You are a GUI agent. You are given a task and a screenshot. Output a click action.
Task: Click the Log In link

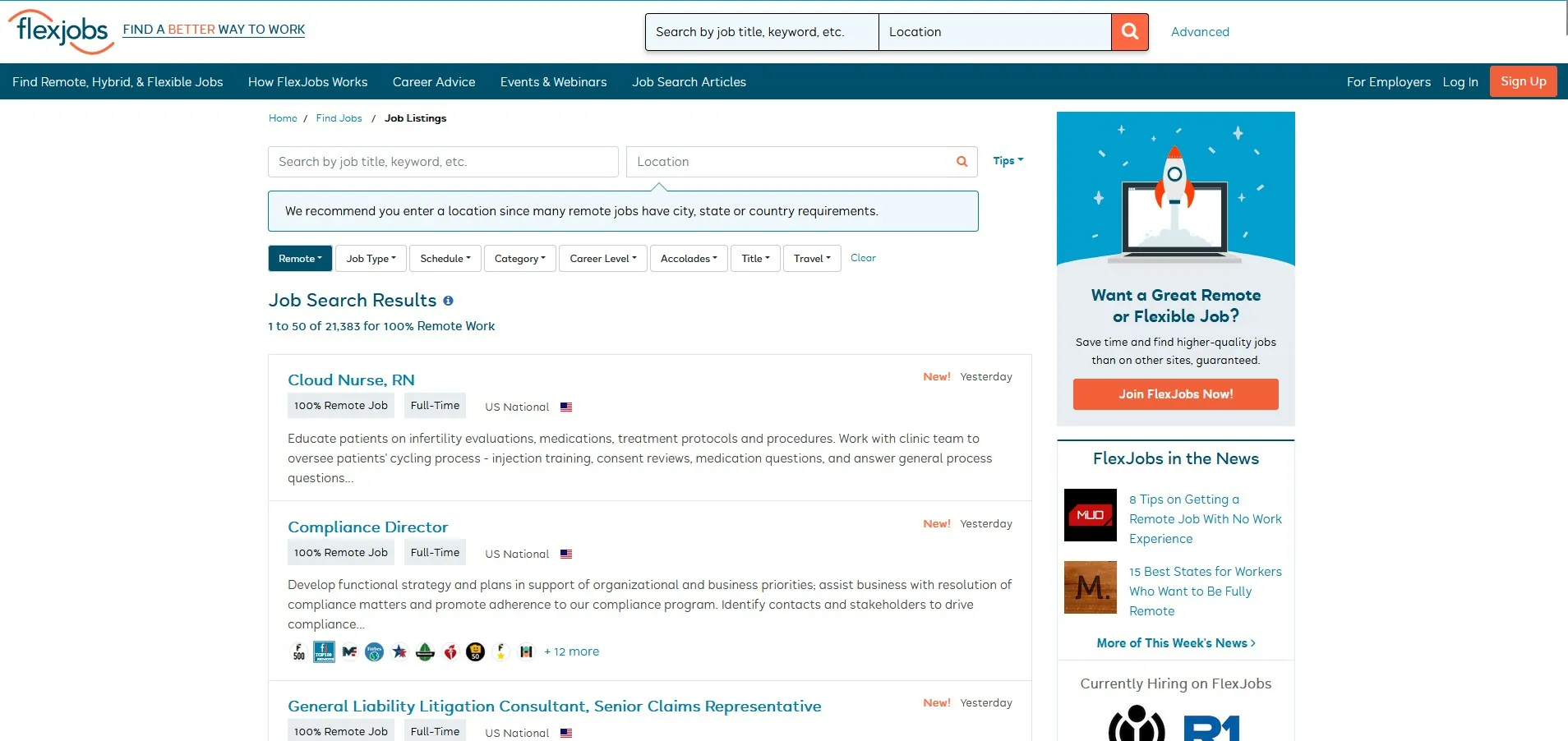pos(1460,82)
